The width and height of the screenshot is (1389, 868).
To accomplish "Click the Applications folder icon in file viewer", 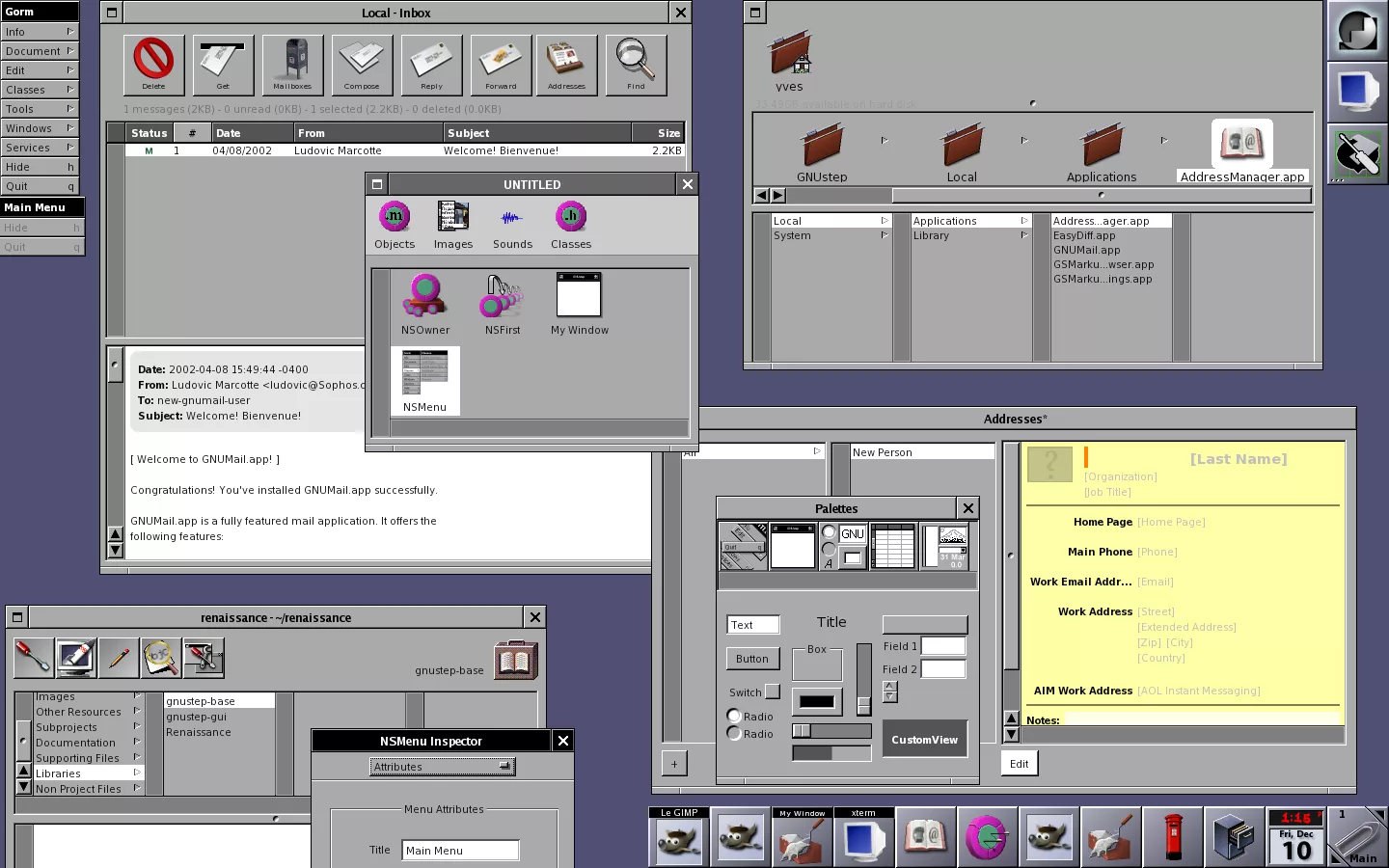I will point(1102,145).
